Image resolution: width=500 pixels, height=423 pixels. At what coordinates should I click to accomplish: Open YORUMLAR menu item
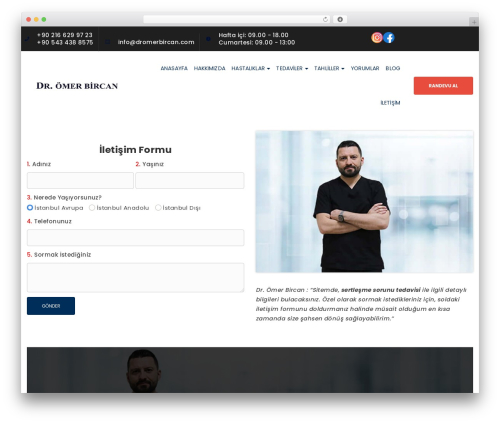(365, 68)
